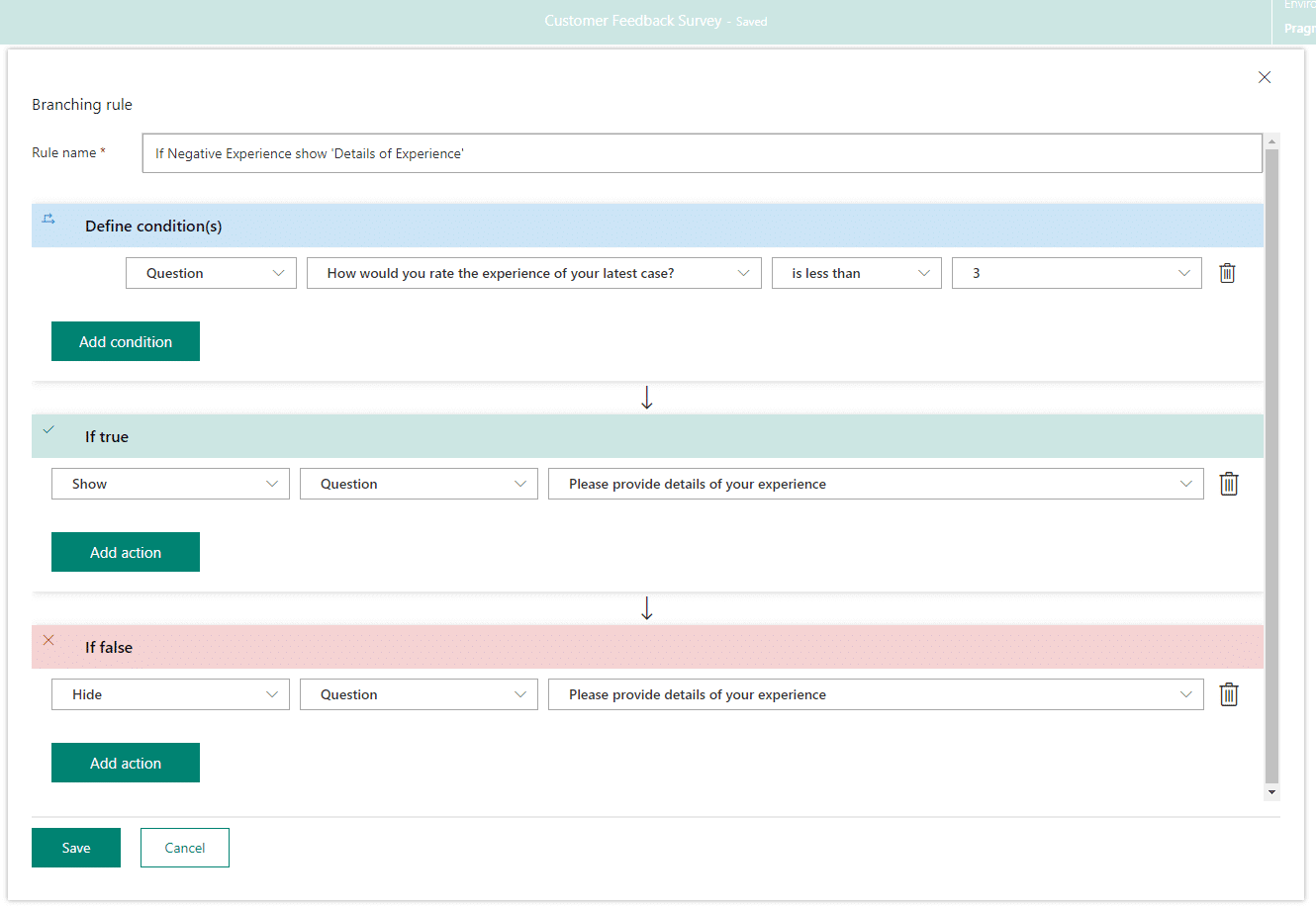Click the Add condition button
This screenshot has height=910, width=1316.
click(x=126, y=341)
